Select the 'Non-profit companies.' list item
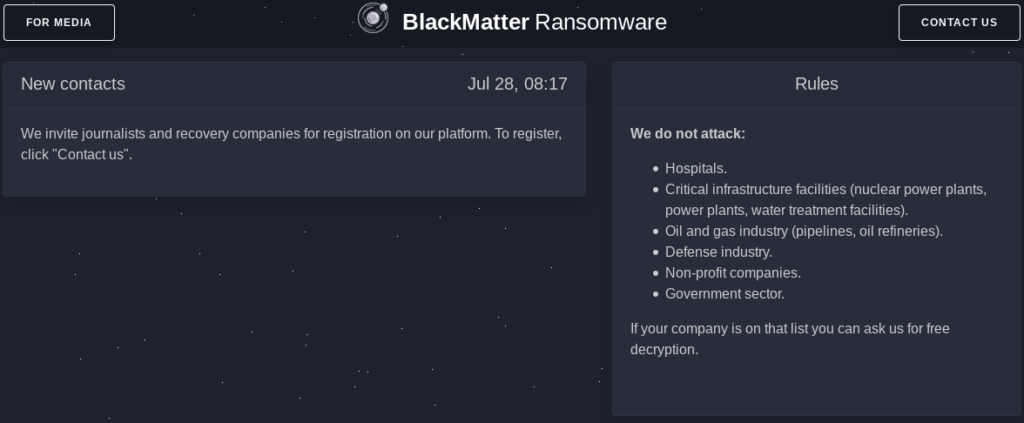Image resolution: width=1024 pixels, height=423 pixels. pyautogui.click(x=733, y=273)
